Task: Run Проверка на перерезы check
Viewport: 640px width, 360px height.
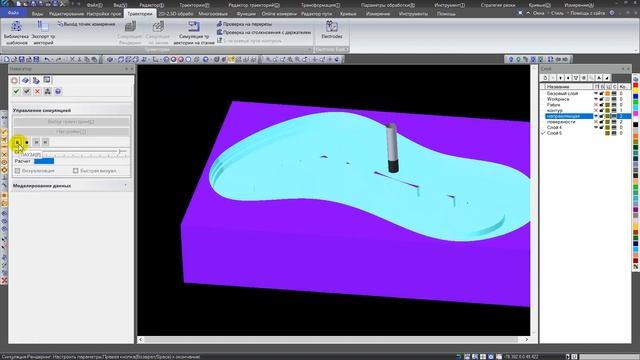Action: (x=244, y=24)
